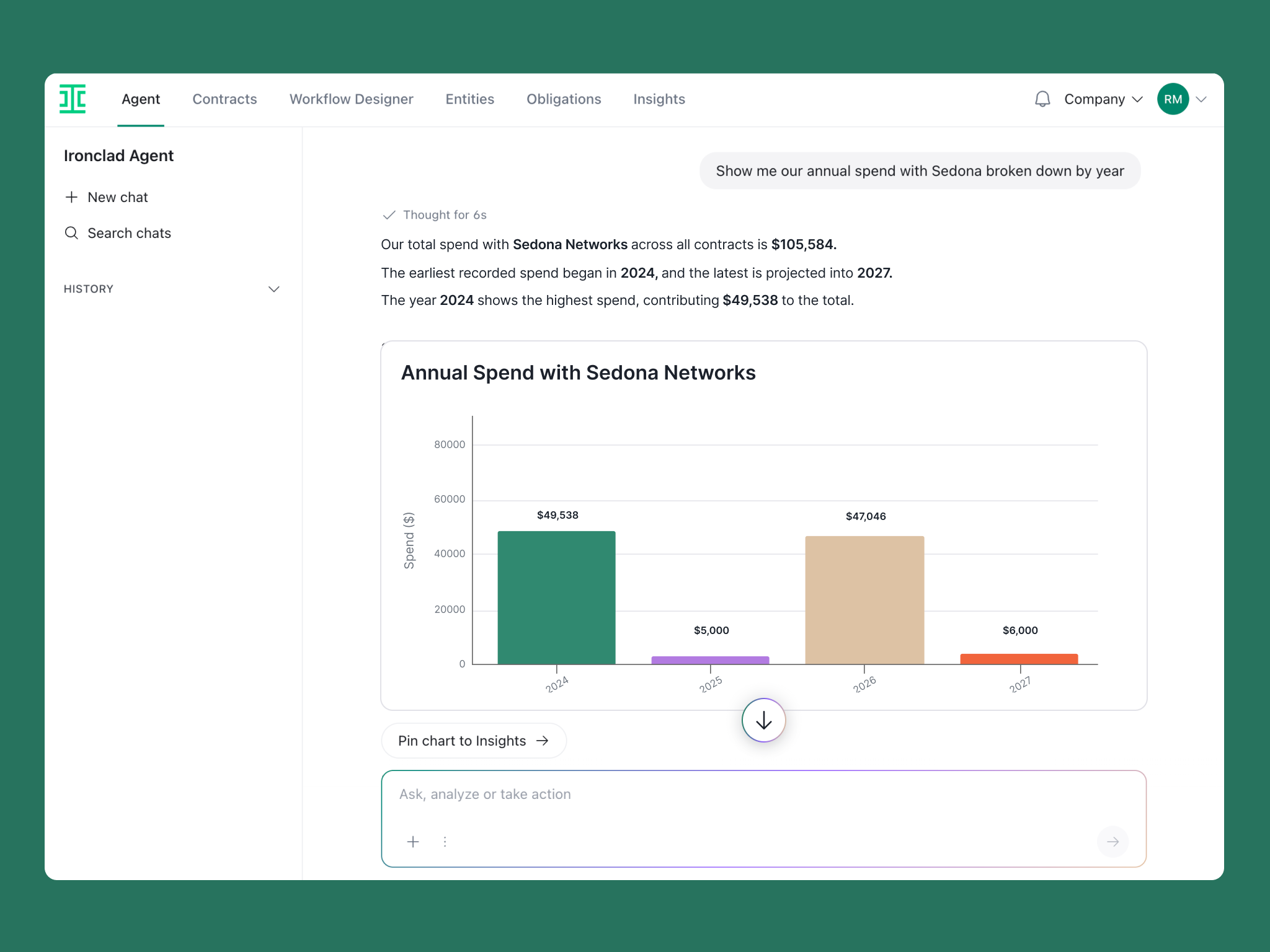1270x952 pixels.
Task: Switch to the Obligations tab
Action: coord(564,99)
